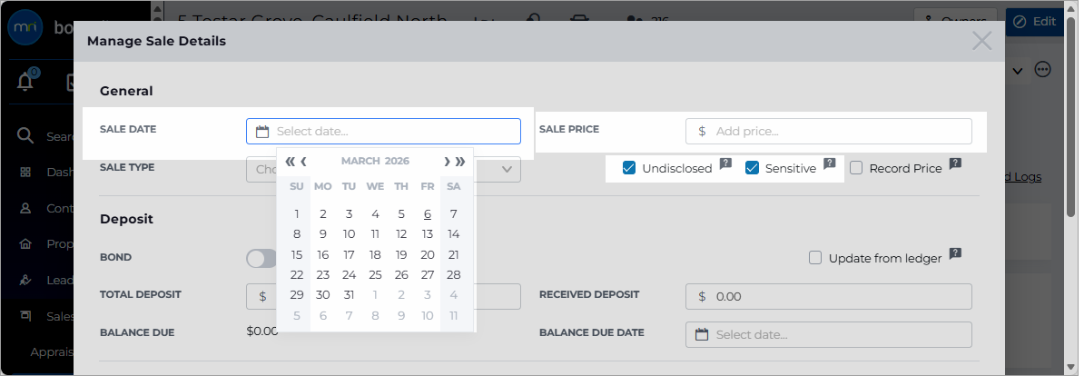The width and height of the screenshot is (1080, 376).
Task: Click the calendar icon in Balance Due Date
Action: 702,335
